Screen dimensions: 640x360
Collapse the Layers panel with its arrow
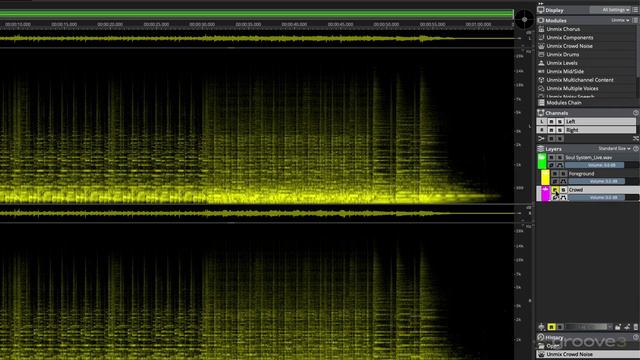point(636,149)
